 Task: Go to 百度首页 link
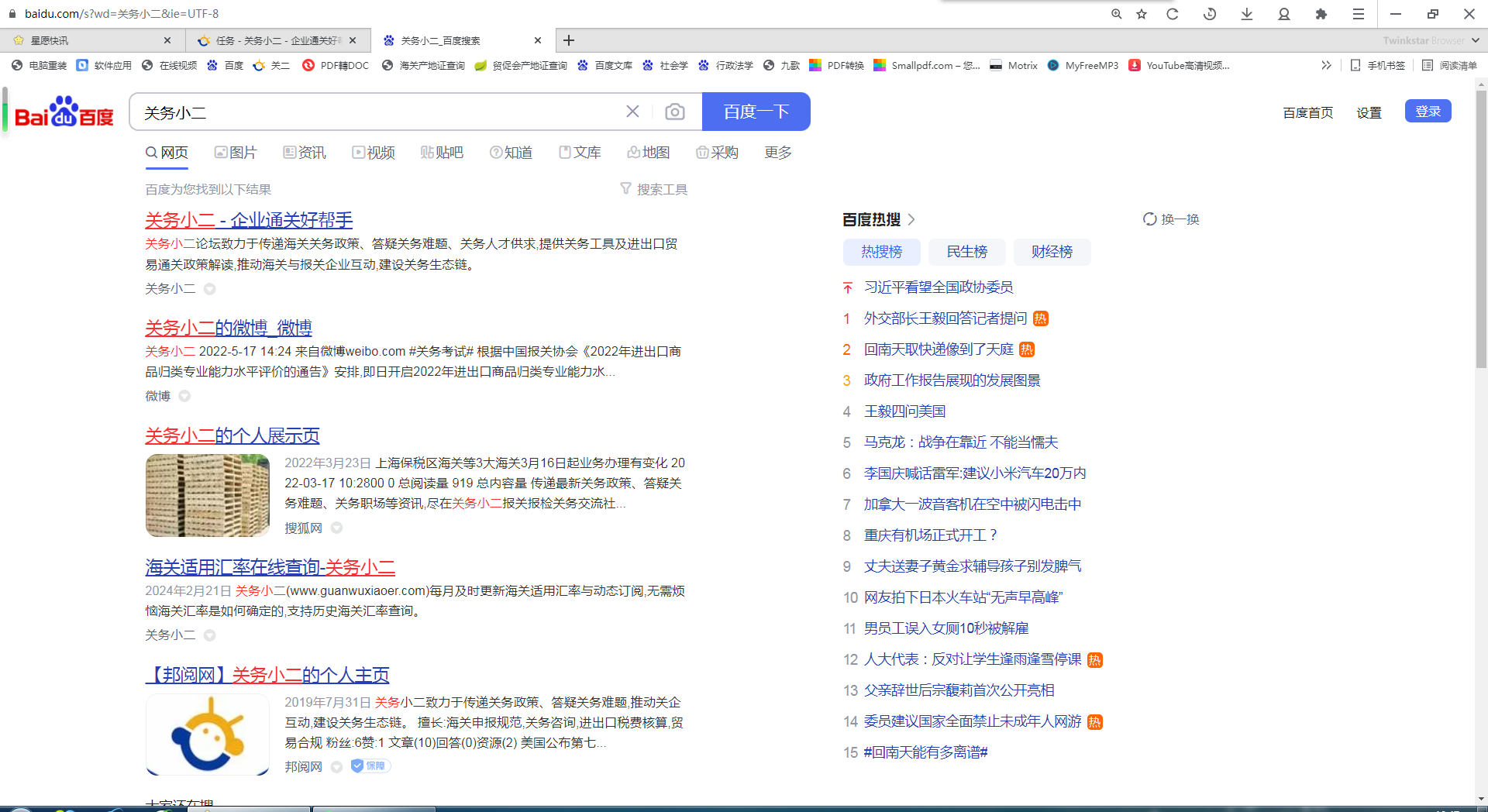tap(1308, 113)
